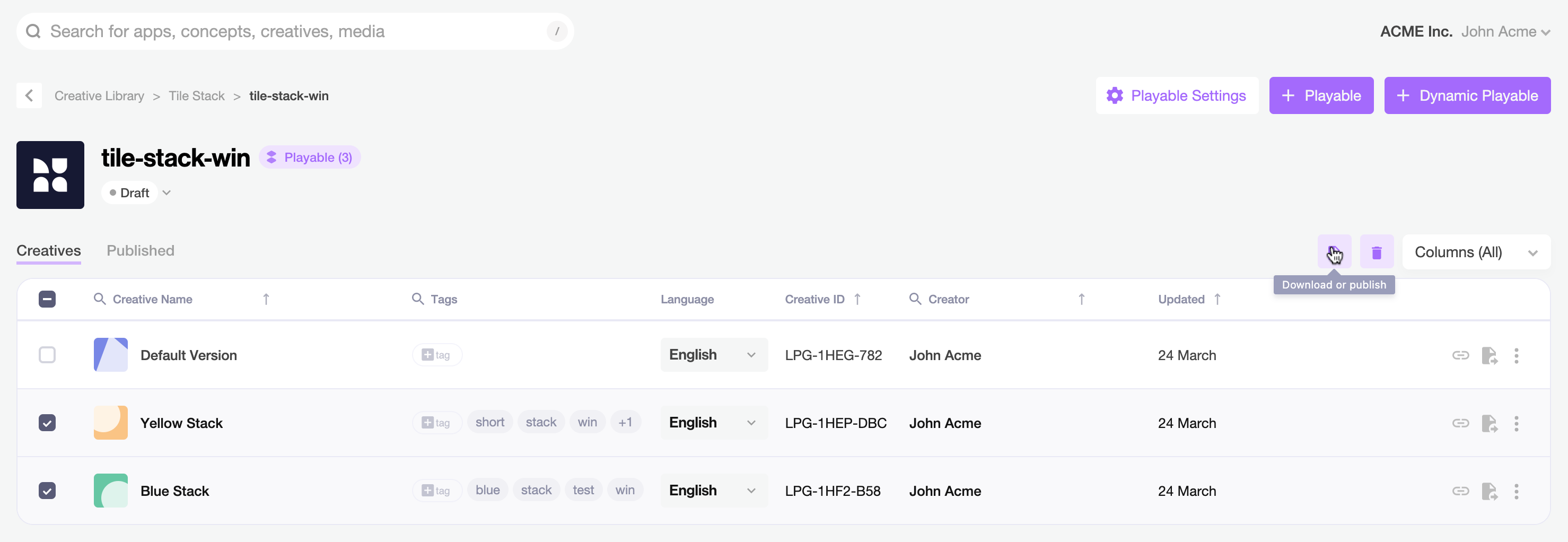Image resolution: width=1568 pixels, height=542 pixels.
Task: Copy link icon for Yellow Stack
Action: pos(1460,423)
